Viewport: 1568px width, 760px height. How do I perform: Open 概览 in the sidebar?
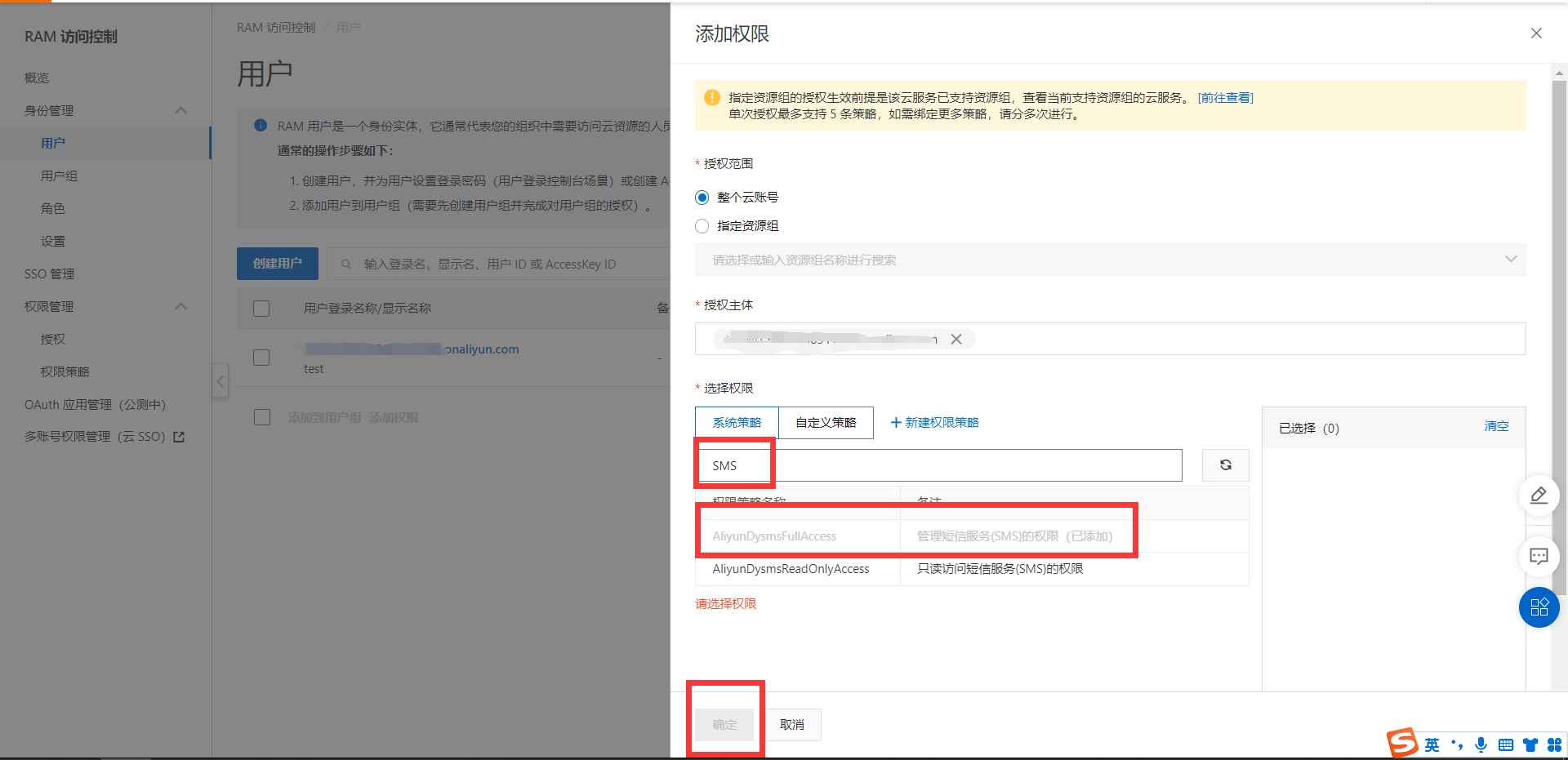pos(37,78)
